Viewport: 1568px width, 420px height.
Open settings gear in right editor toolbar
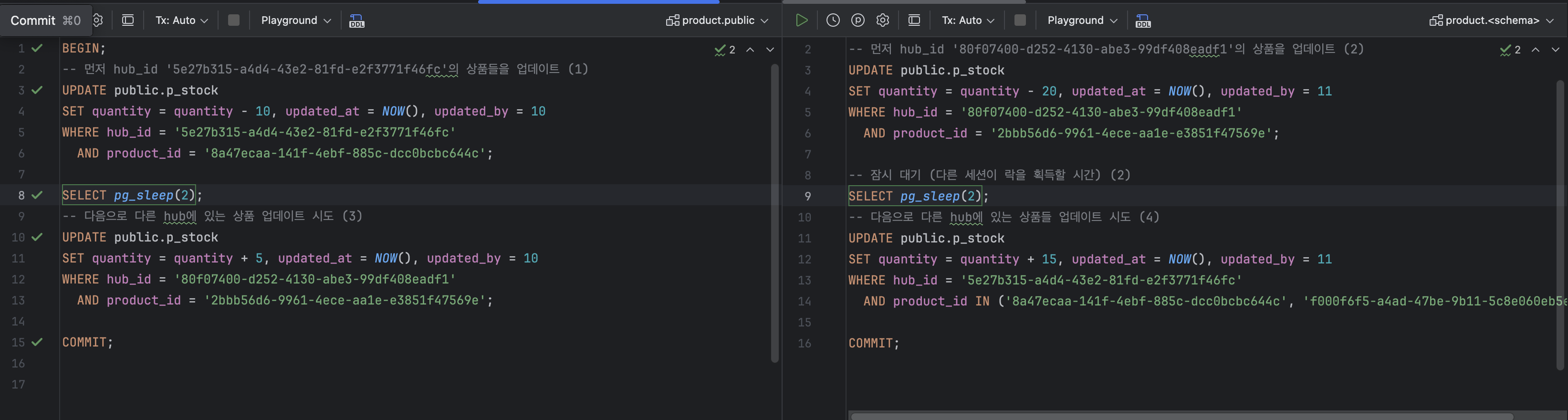point(883,21)
